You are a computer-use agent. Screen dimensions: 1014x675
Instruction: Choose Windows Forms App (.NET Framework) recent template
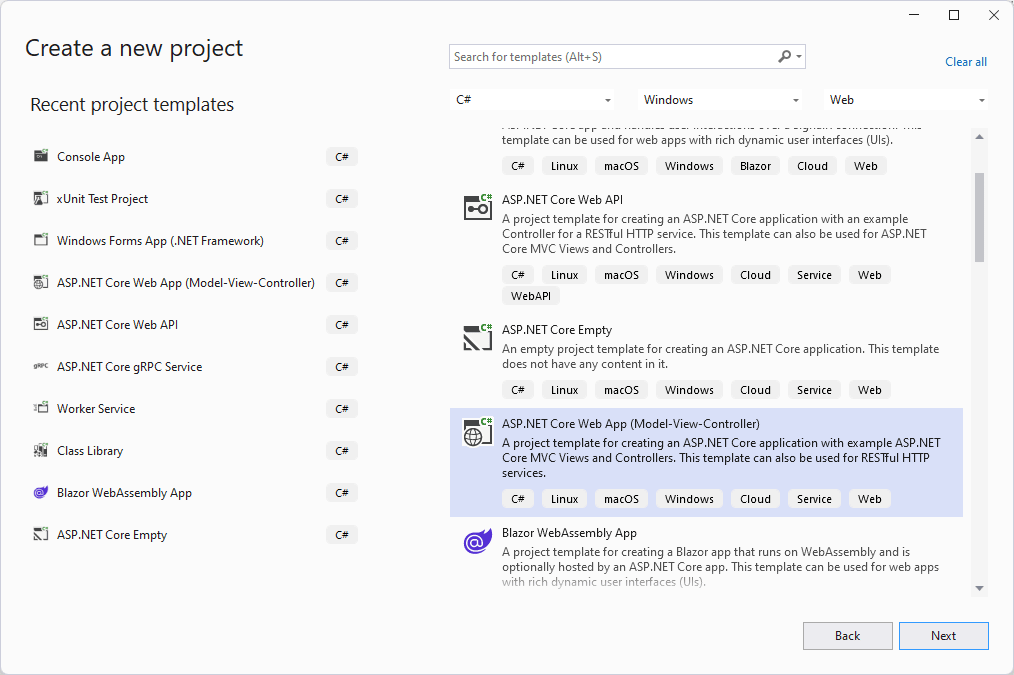coord(160,241)
